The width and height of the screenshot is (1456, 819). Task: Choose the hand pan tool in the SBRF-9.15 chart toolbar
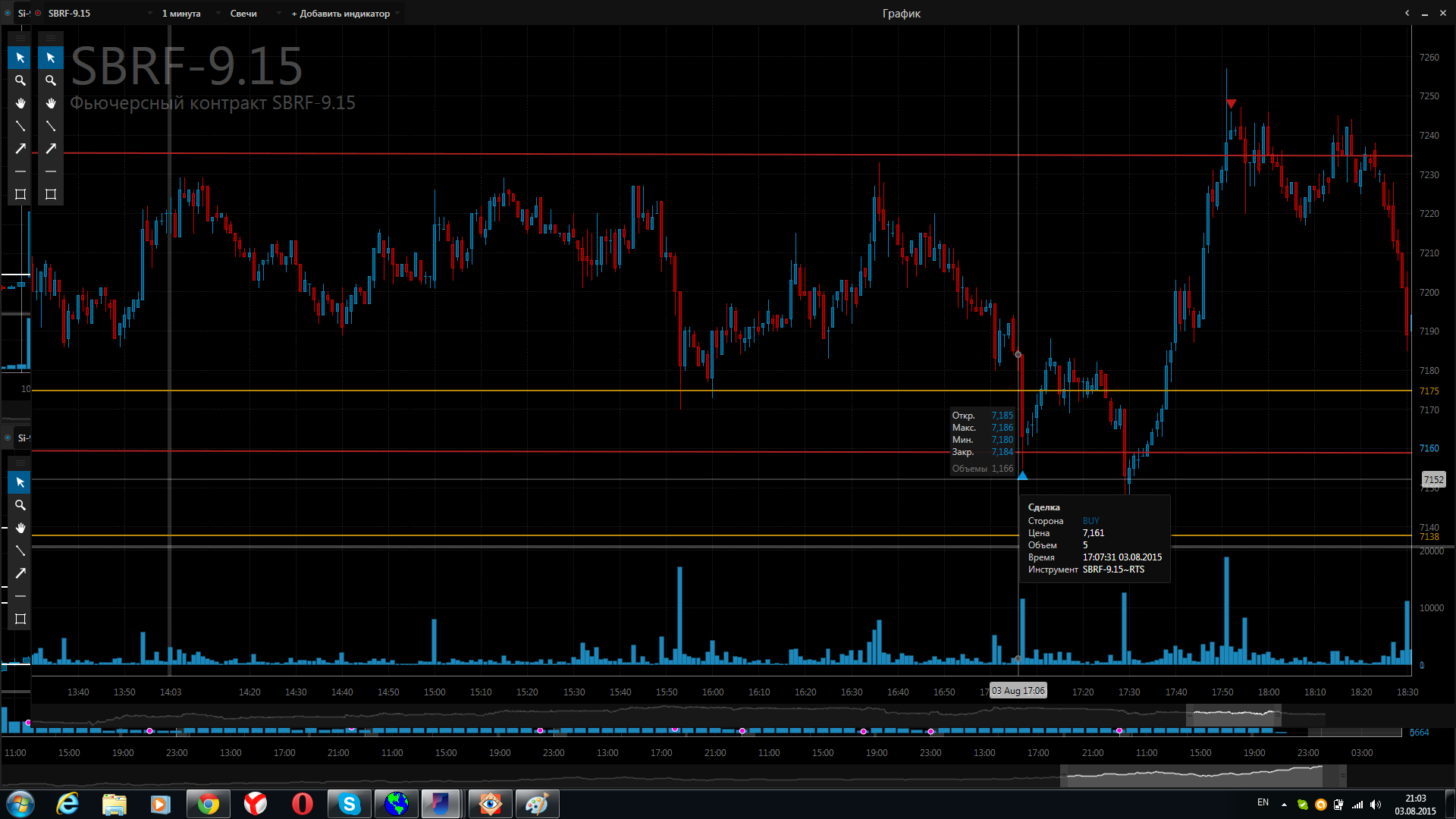[51, 103]
